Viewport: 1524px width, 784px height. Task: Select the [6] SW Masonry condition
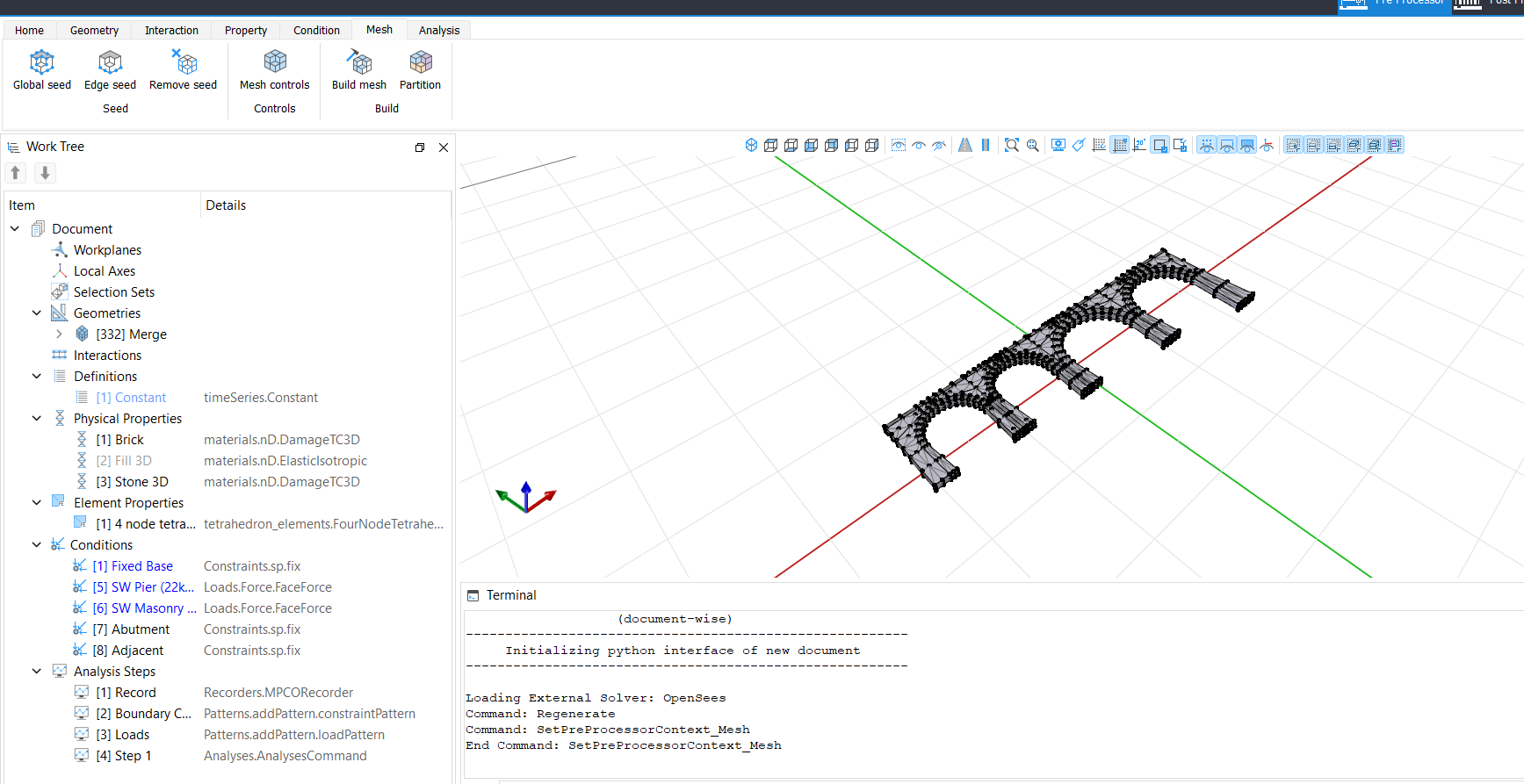coord(144,608)
